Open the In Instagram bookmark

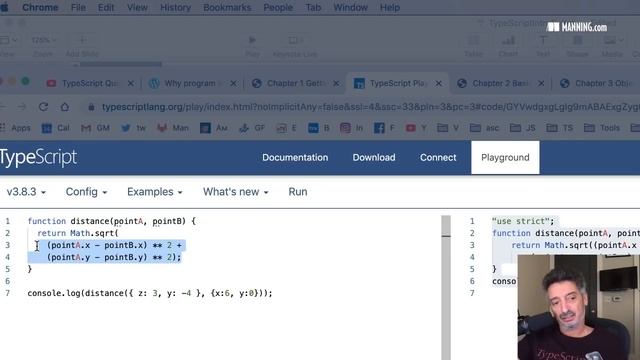point(352,128)
